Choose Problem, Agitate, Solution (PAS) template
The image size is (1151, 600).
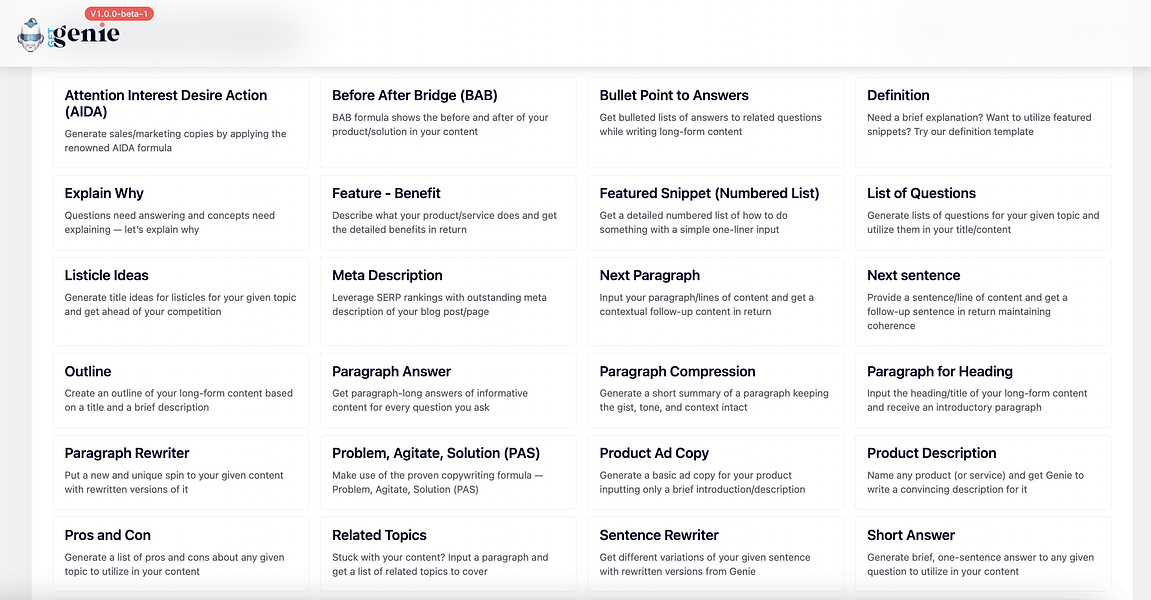[448, 472]
